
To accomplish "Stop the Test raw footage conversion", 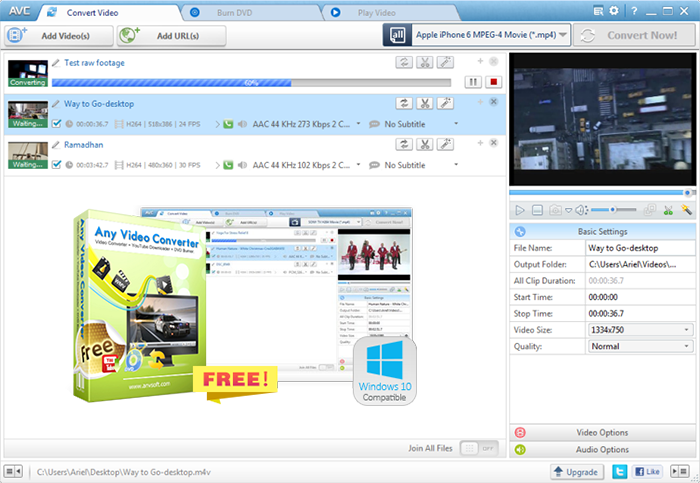I will pyautogui.click(x=493, y=82).
